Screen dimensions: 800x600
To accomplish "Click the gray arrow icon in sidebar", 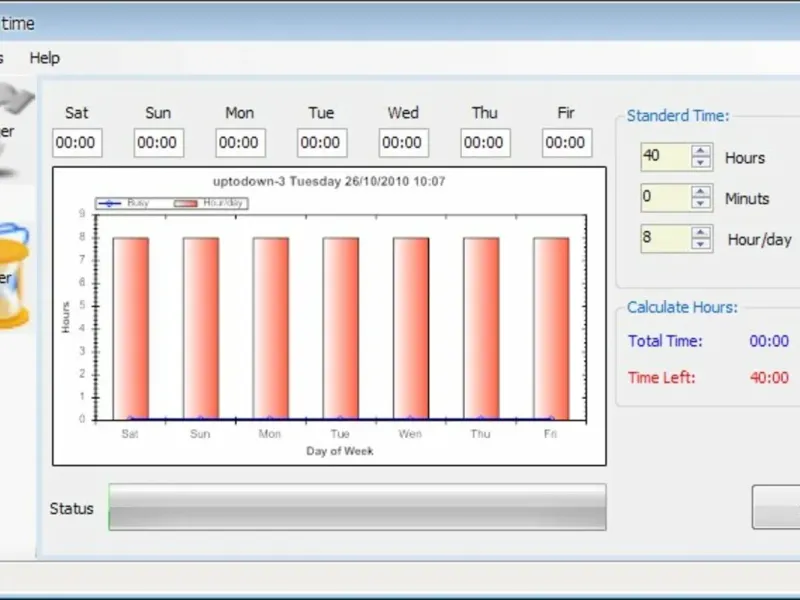I will tap(16, 99).
